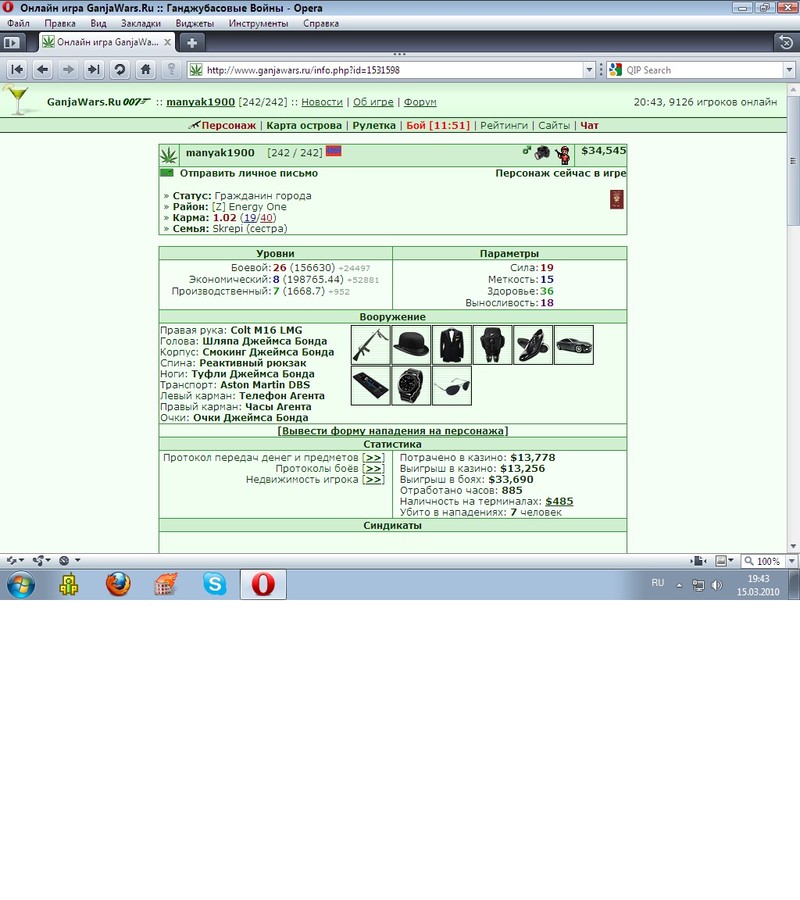Toggle the Opera side panel button
Viewport: 800px width, 900px height.
pyautogui.click(x=11, y=42)
